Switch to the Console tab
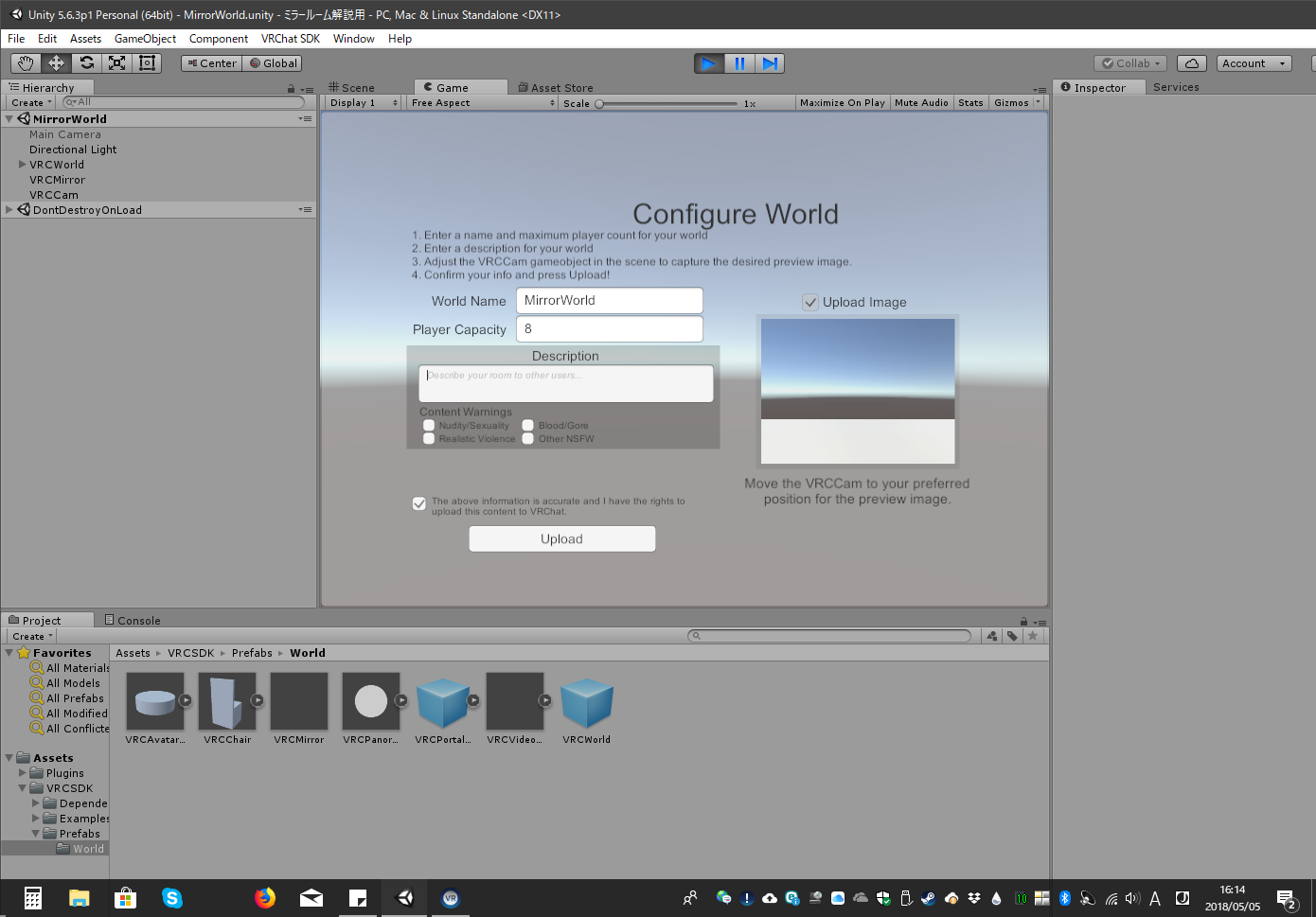Viewport: 1316px width, 917px height. coord(133,621)
